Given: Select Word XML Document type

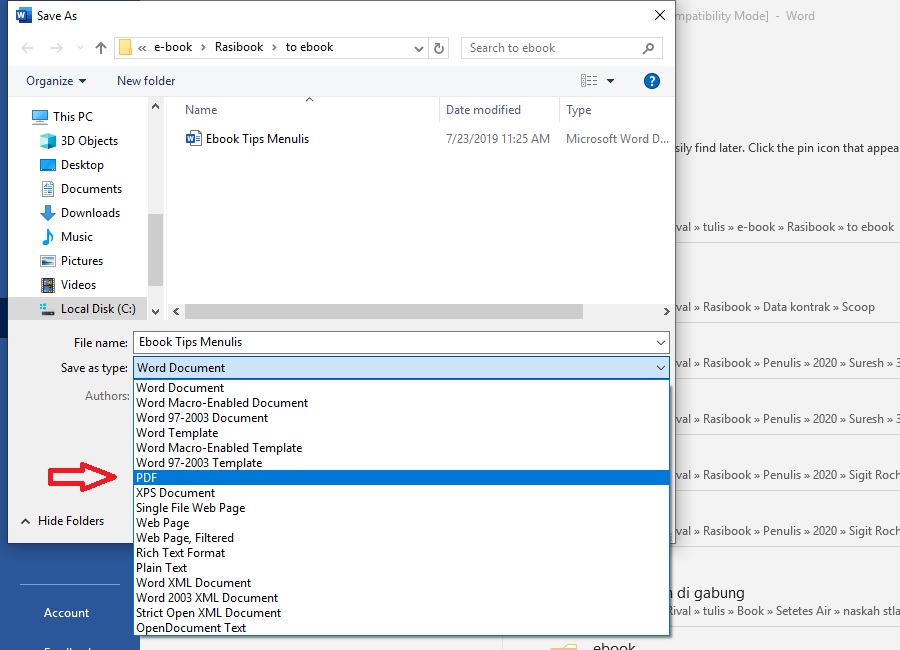Looking at the screenshot, I should [x=402, y=583].
